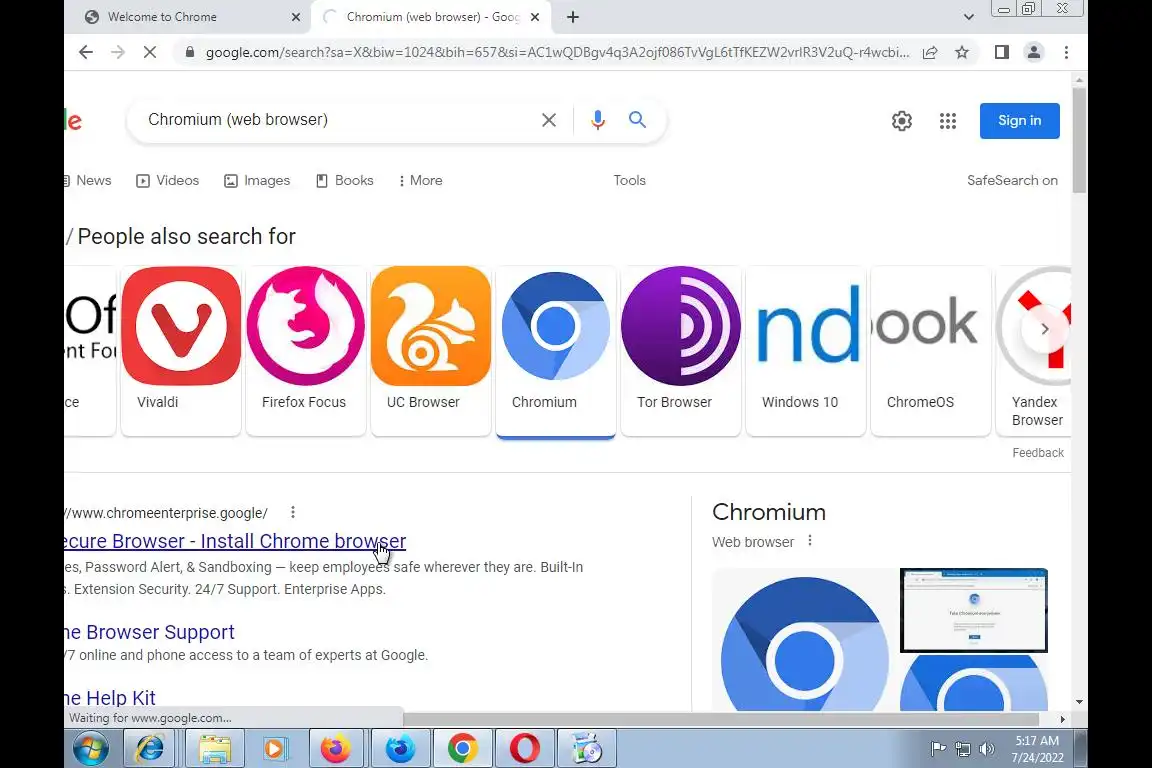Open options for chromeenterprise result

coord(292,512)
